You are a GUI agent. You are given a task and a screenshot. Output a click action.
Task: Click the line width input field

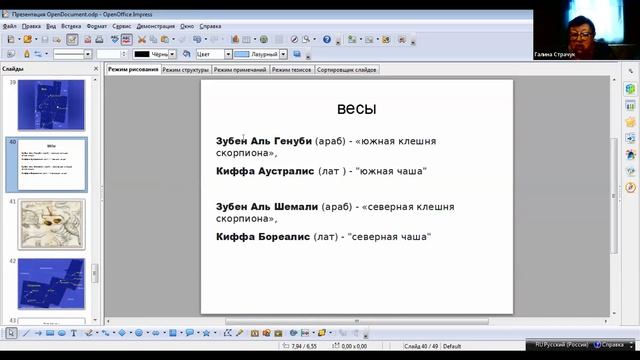coord(109,54)
